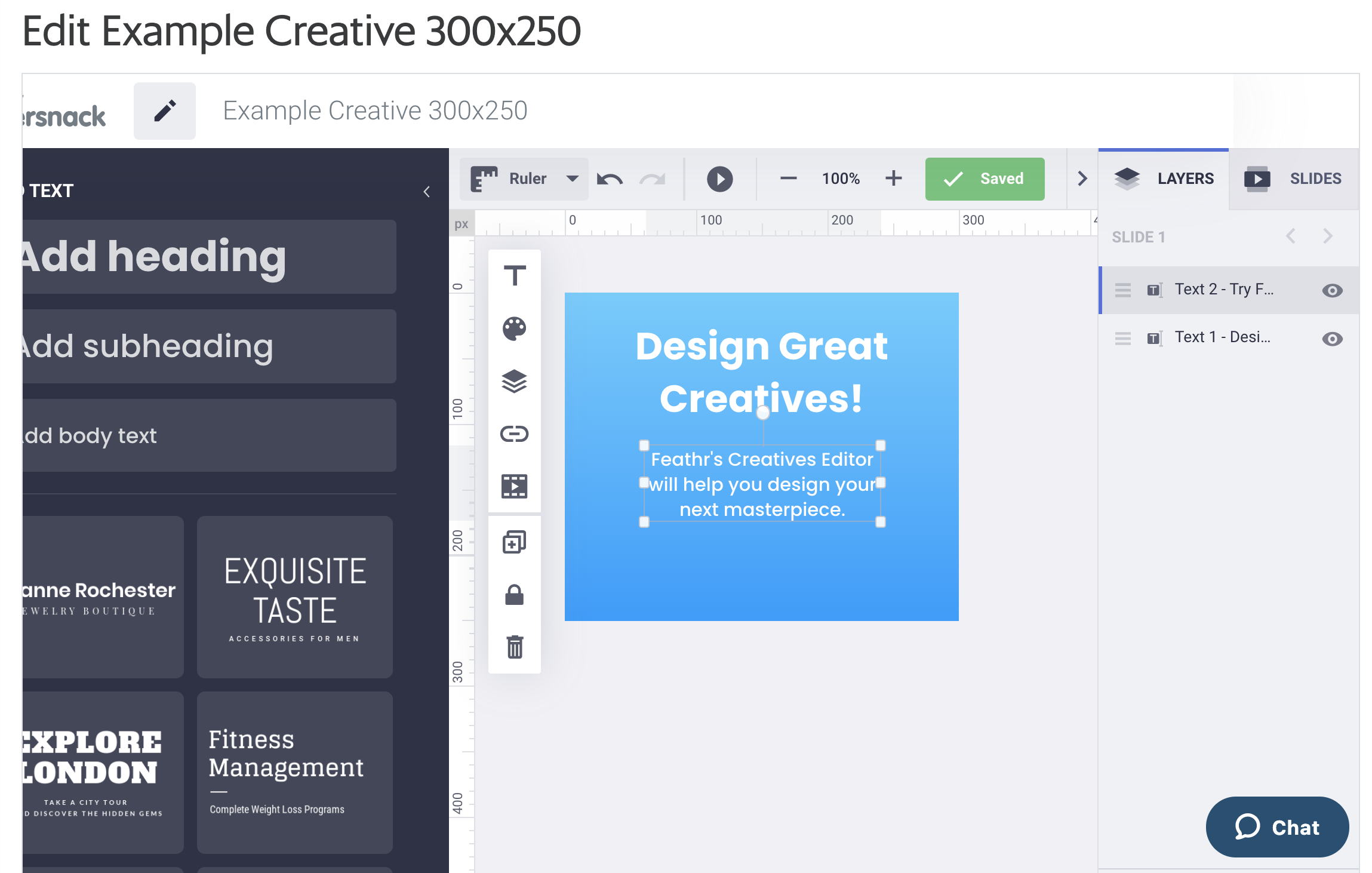Click the text type icon of Text 2 layer
Screen dimensions: 1372x873
1155,290
